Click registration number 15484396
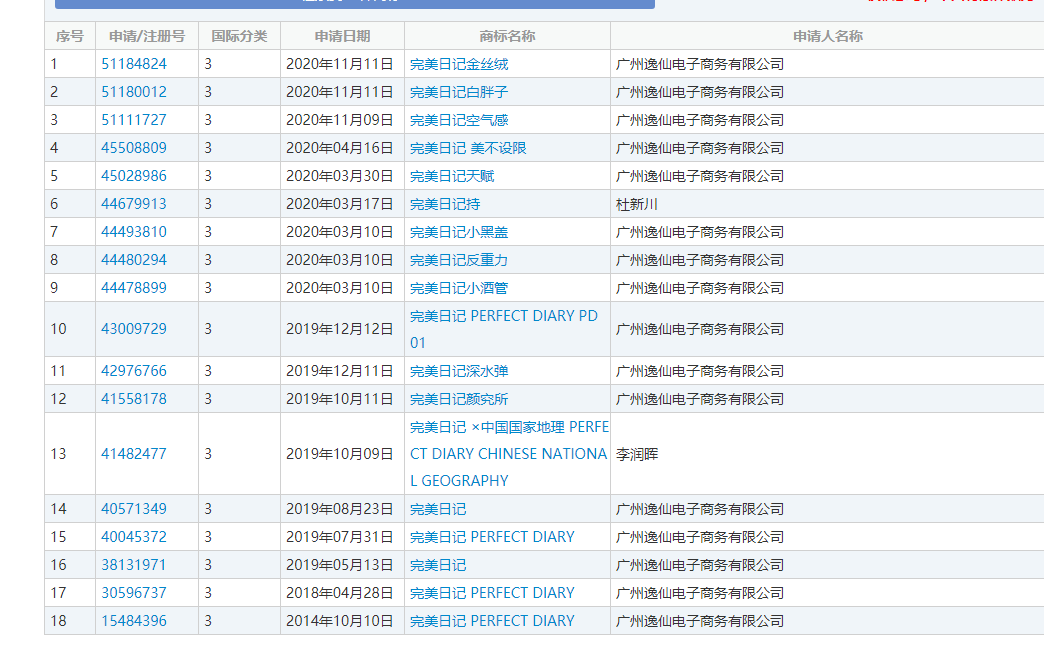1044x647 pixels. pyautogui.click(x=134, y=621)
